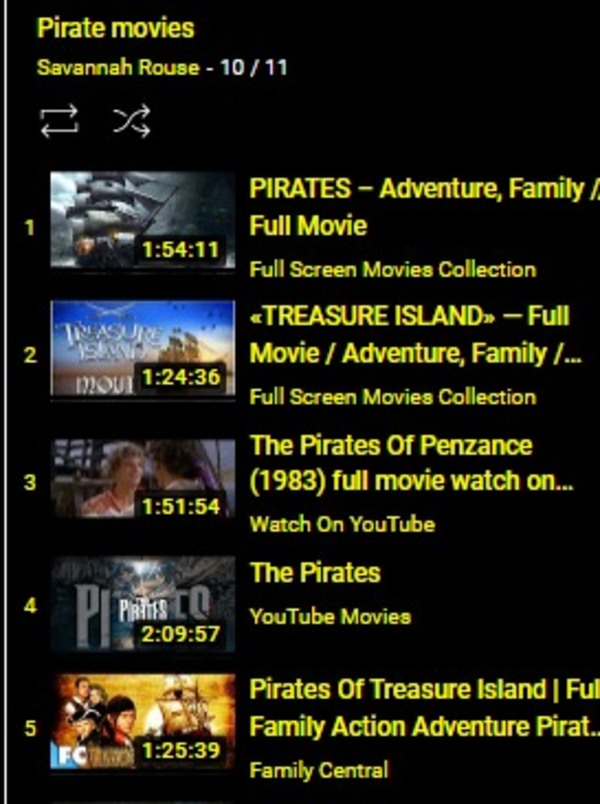
Task: Play the Pirates Of Treasure Island thumbnail
Action: click(143, 721)
